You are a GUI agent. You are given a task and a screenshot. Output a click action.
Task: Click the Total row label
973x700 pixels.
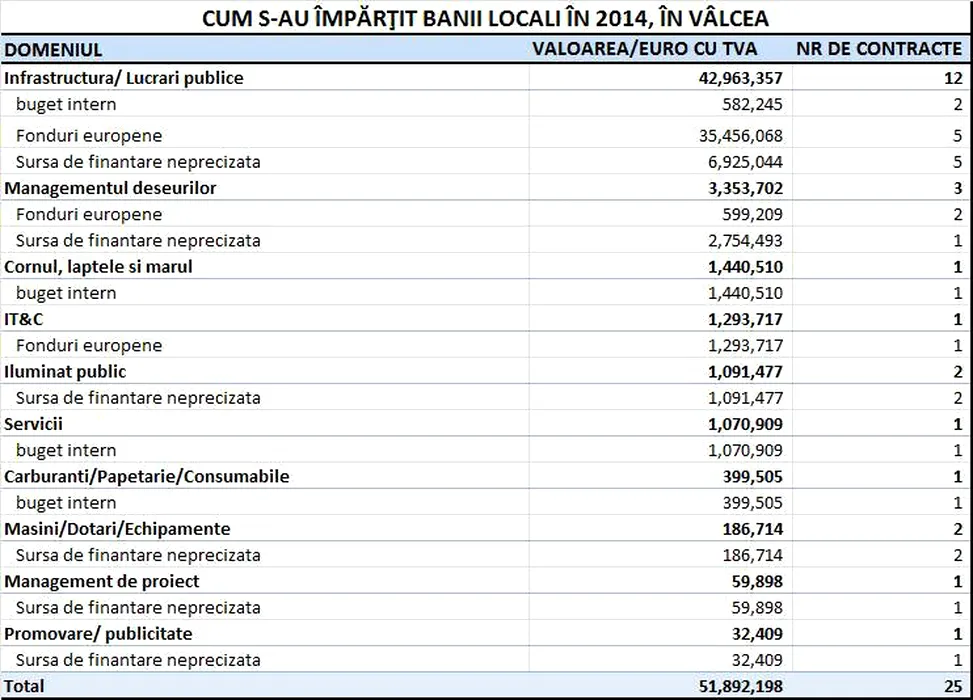(x=24, y=686)
